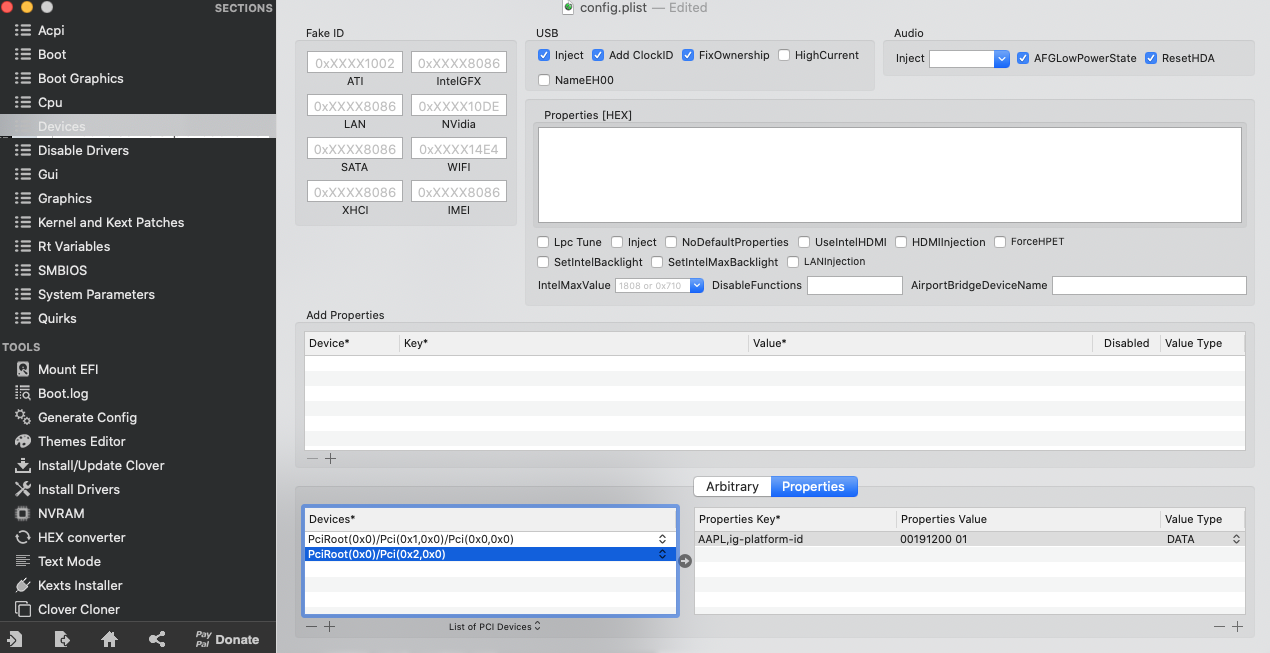Open stepper for PciRoot(0x0)/Pci(0x1,0x0)/Pci(0x0,0x0) device row
This screenshot has width=1270, height=653.
[662, 539]
